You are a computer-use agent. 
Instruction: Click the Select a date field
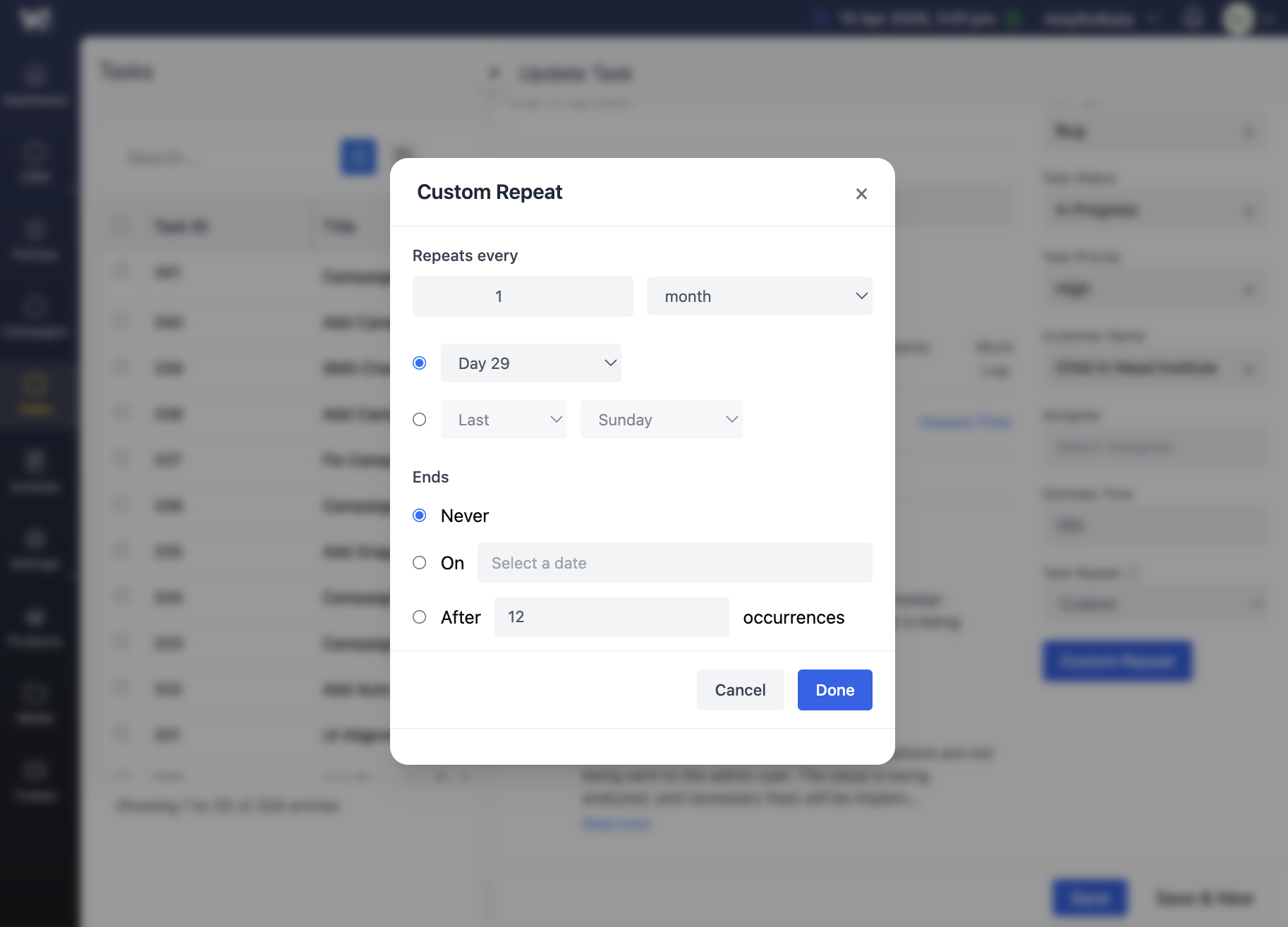click(x=674, y=563)
